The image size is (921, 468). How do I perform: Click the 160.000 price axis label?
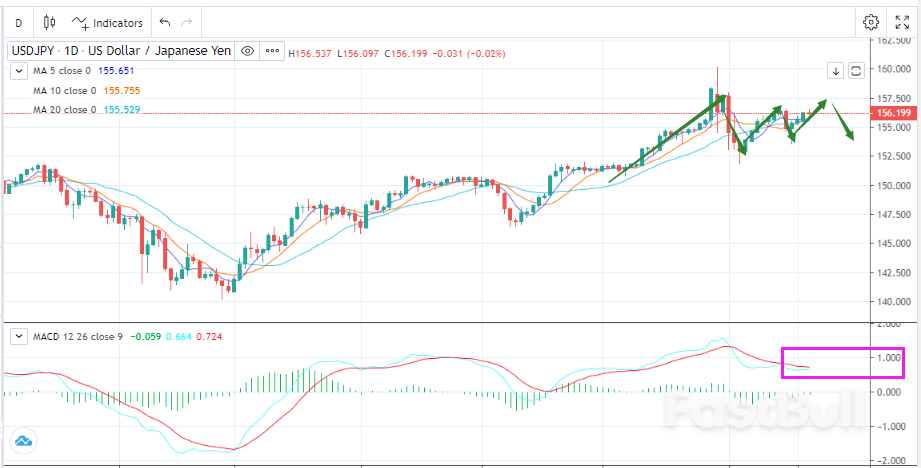pos(892,69)
